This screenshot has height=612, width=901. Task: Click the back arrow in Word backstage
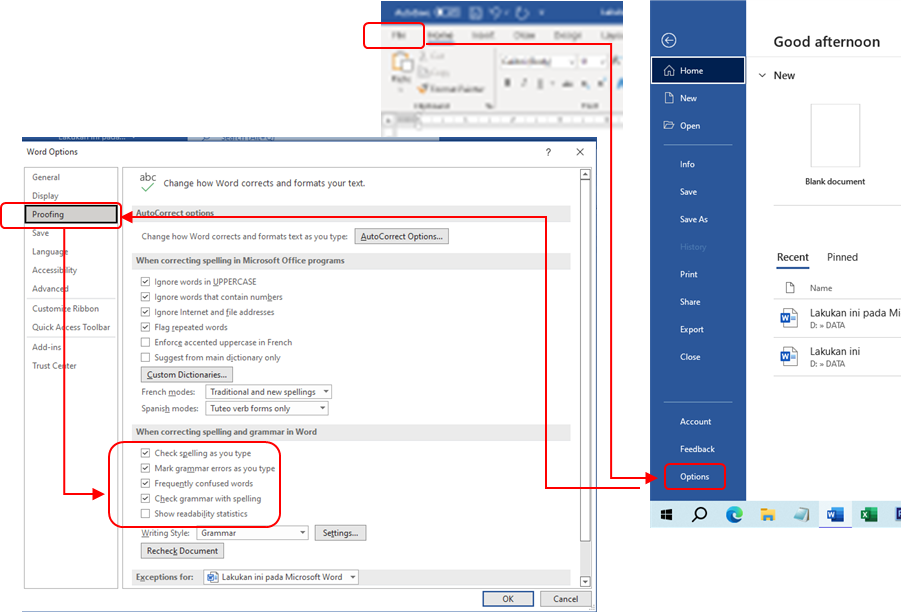(668, 40)
